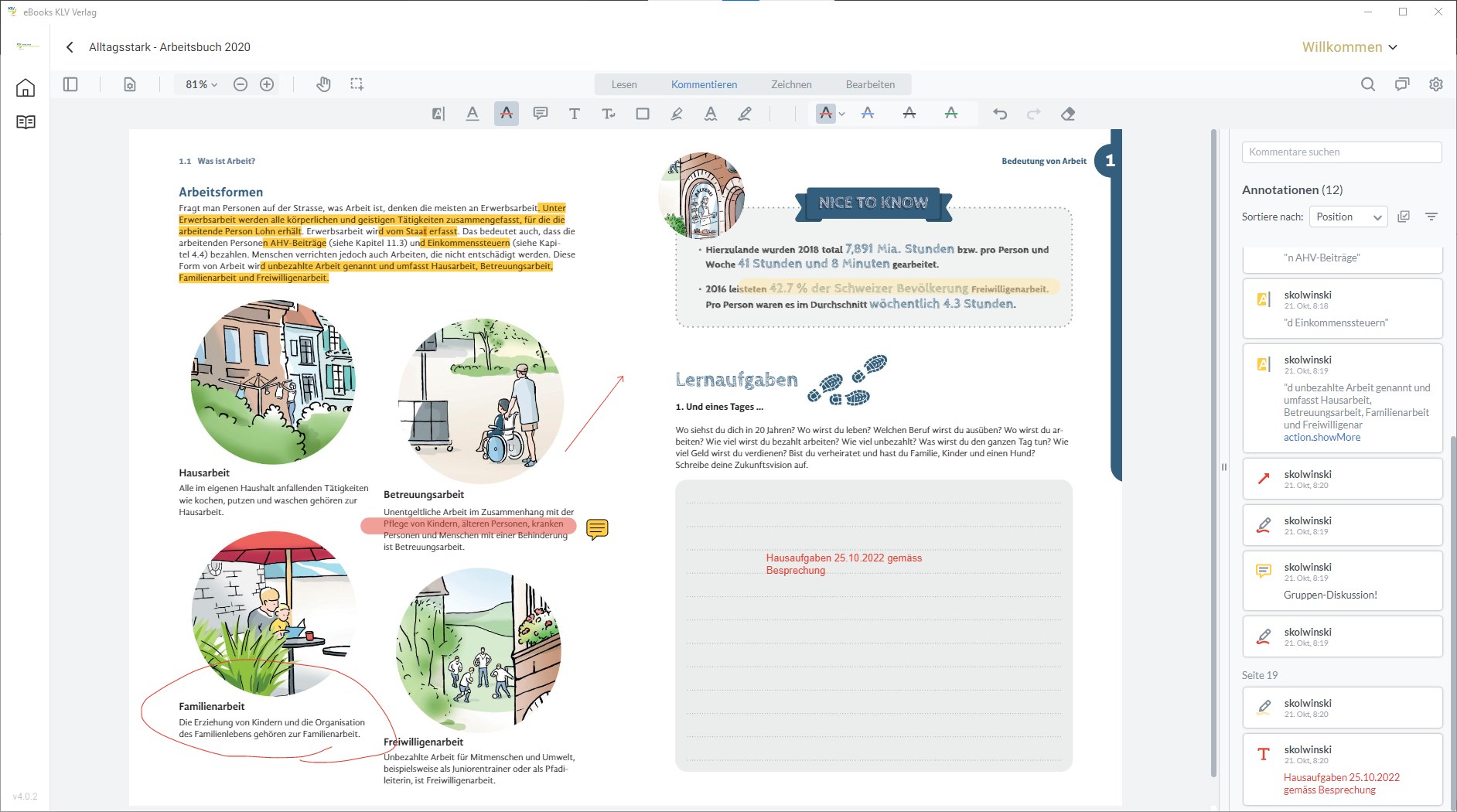The image size is (1457, 812).
Task: Zoom out with the minus icon
Action: [x=241, y=84]
